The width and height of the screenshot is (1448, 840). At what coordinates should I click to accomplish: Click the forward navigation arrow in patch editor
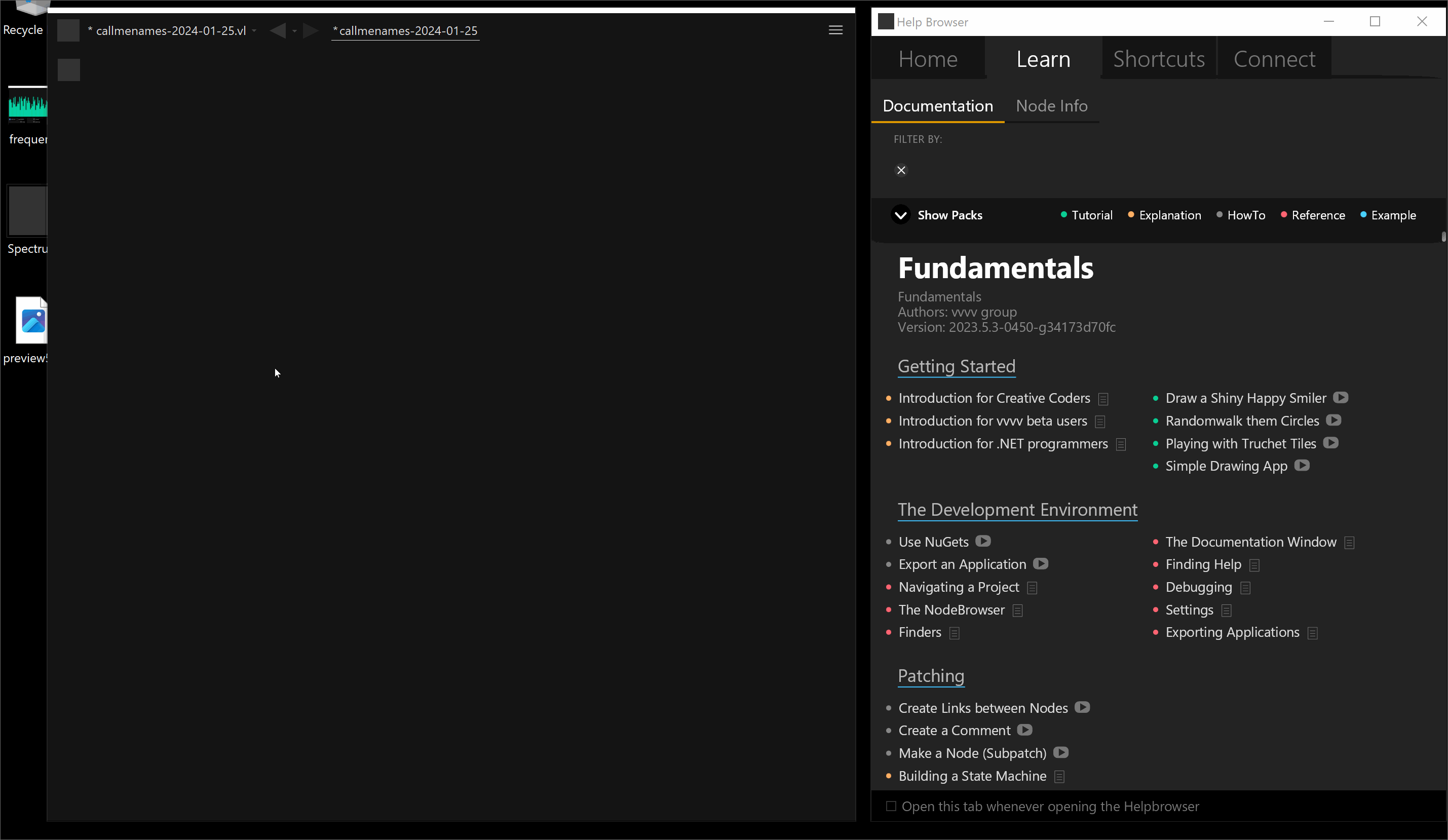point(310,30)
